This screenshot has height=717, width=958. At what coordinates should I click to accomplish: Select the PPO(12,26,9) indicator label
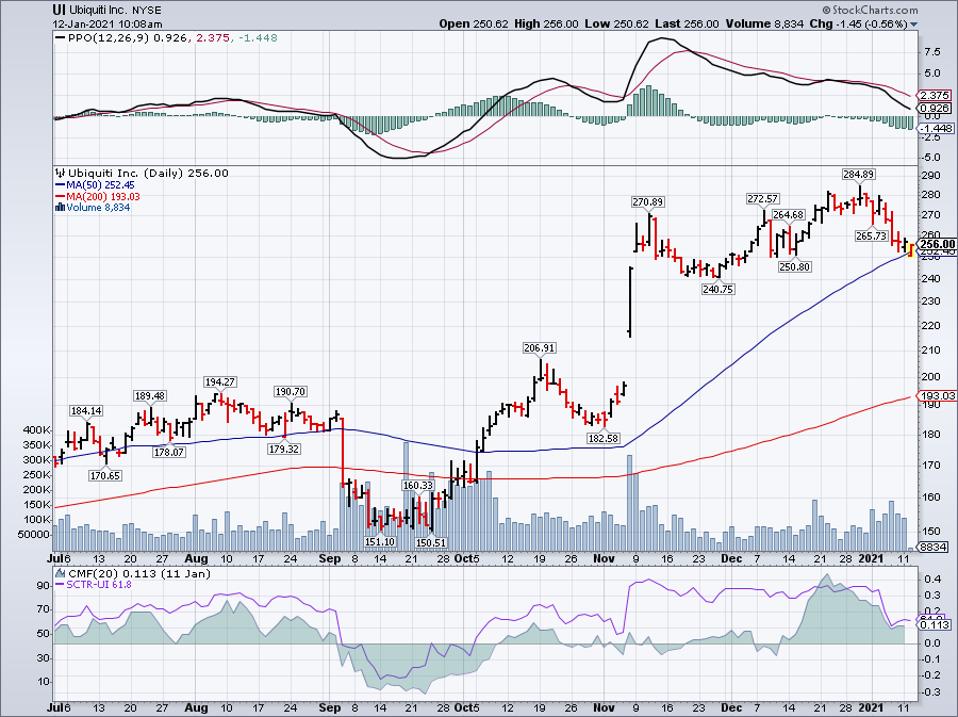(109, 38)
